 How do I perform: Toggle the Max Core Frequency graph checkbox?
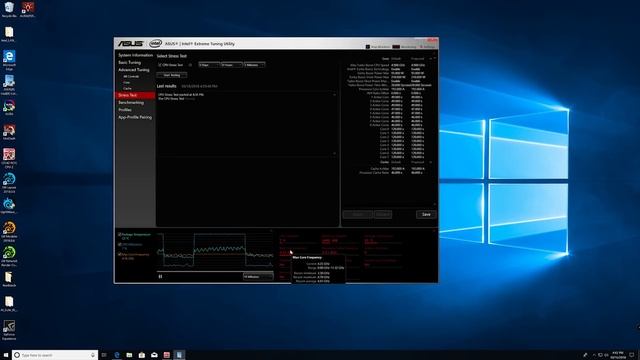[120, 254]
